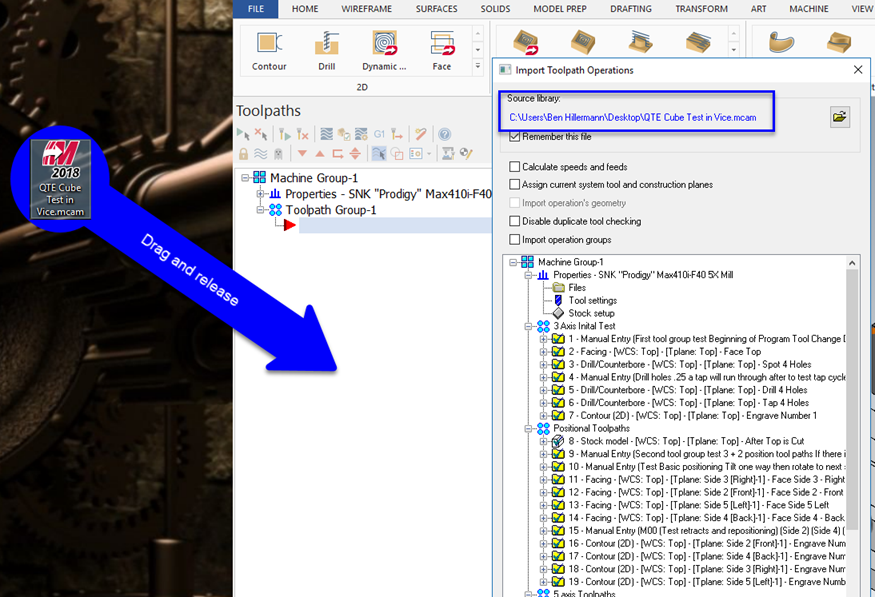This screenshot has height=597, width=875.
Task: Collapse Toolpath Group-1 node
Action: click(260, 210)
